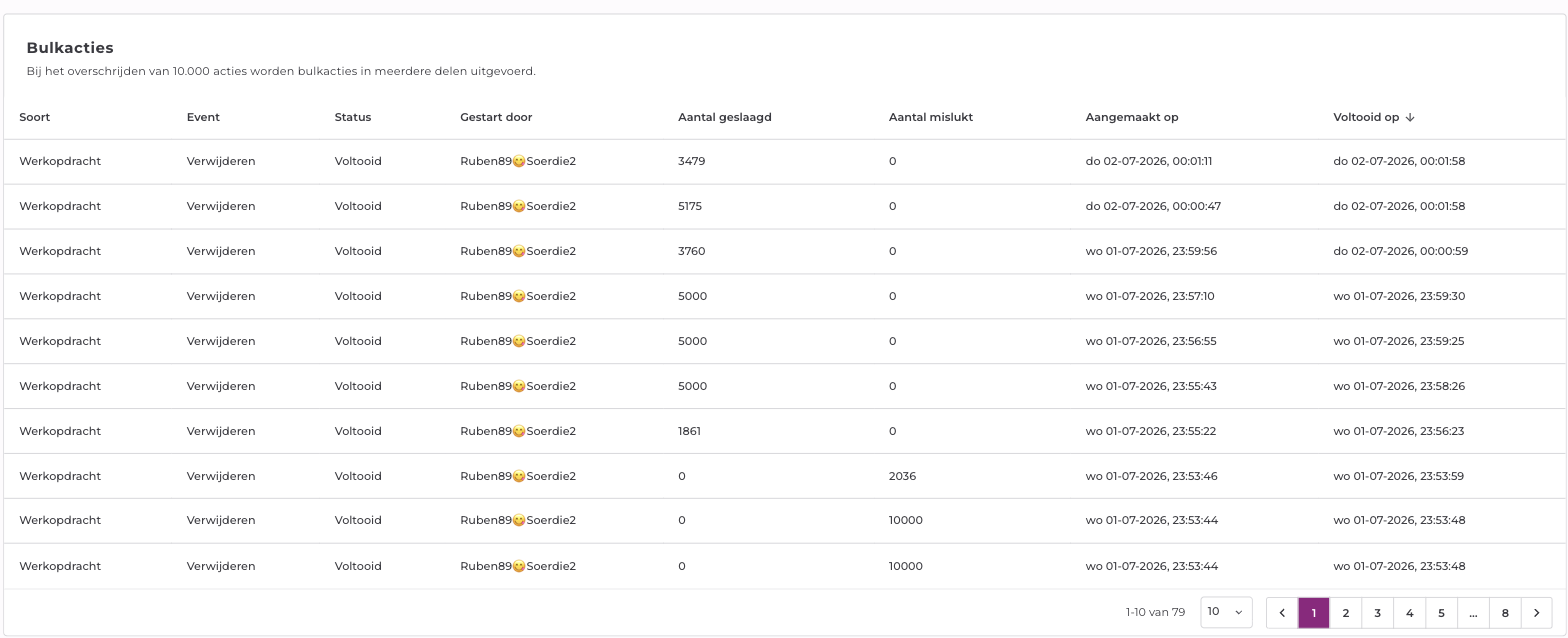This screenshot has height=638, width=1568.
Task: Go to the next page with the right chevron
Action: click(1536, 613)
